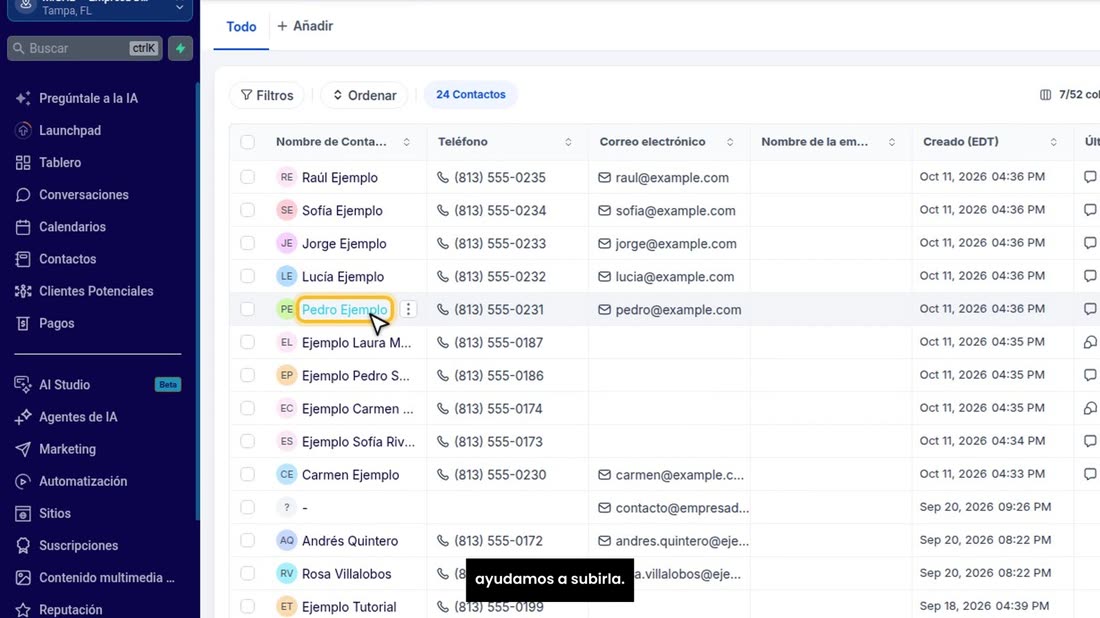Select the Pedro Ejemplo row checkbox
Image resolution: width=1100 pixels, height=618 pixels.
click(x=248, y=309)
